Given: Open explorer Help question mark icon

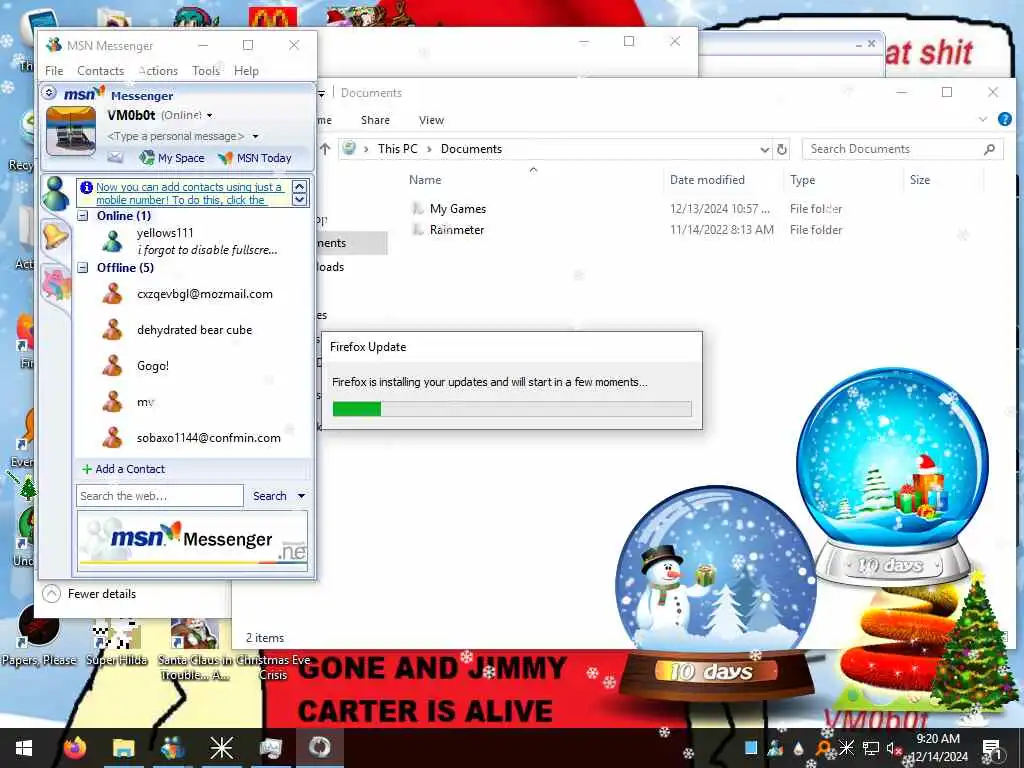Looking at the screenshot, I should [1004, 119].
